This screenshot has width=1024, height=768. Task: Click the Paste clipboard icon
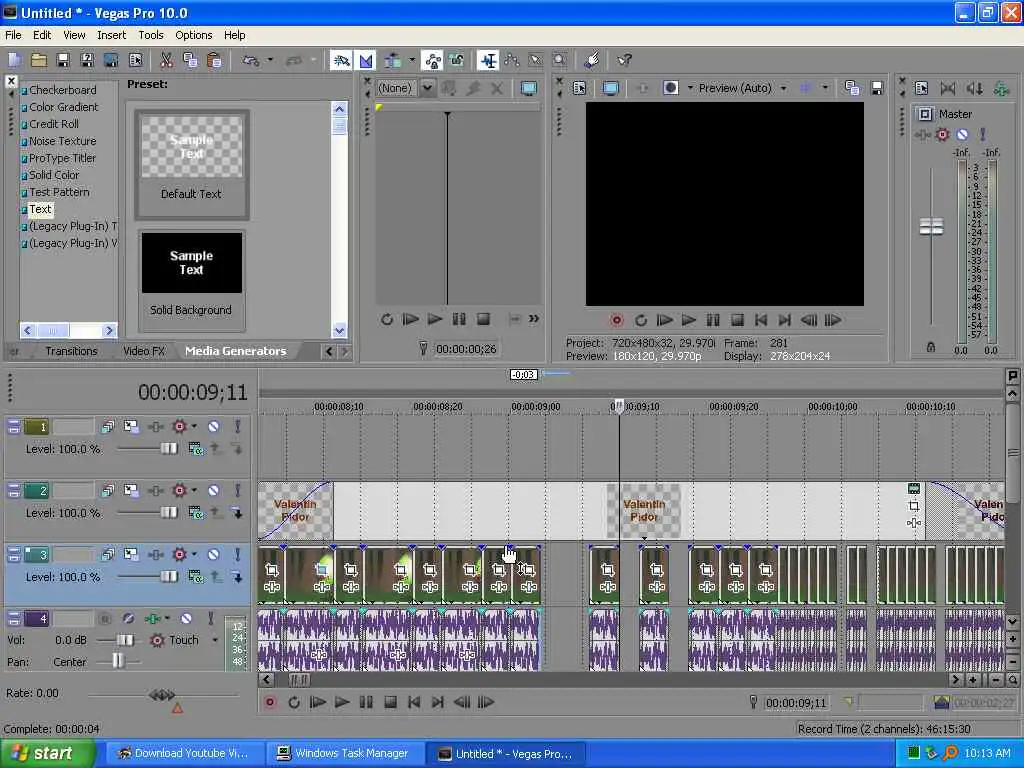tap(214, 61)
